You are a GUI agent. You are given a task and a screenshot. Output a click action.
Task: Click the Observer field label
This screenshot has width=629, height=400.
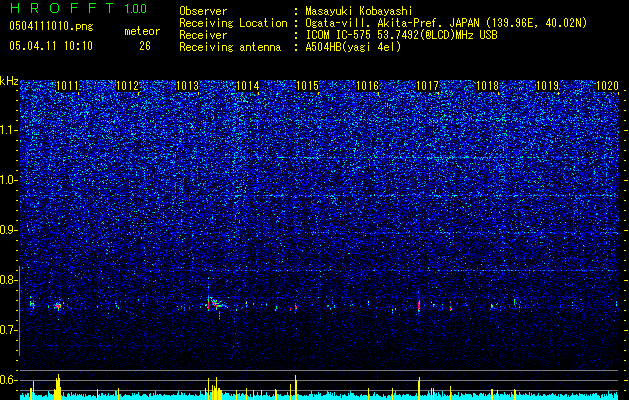[203, 11]
